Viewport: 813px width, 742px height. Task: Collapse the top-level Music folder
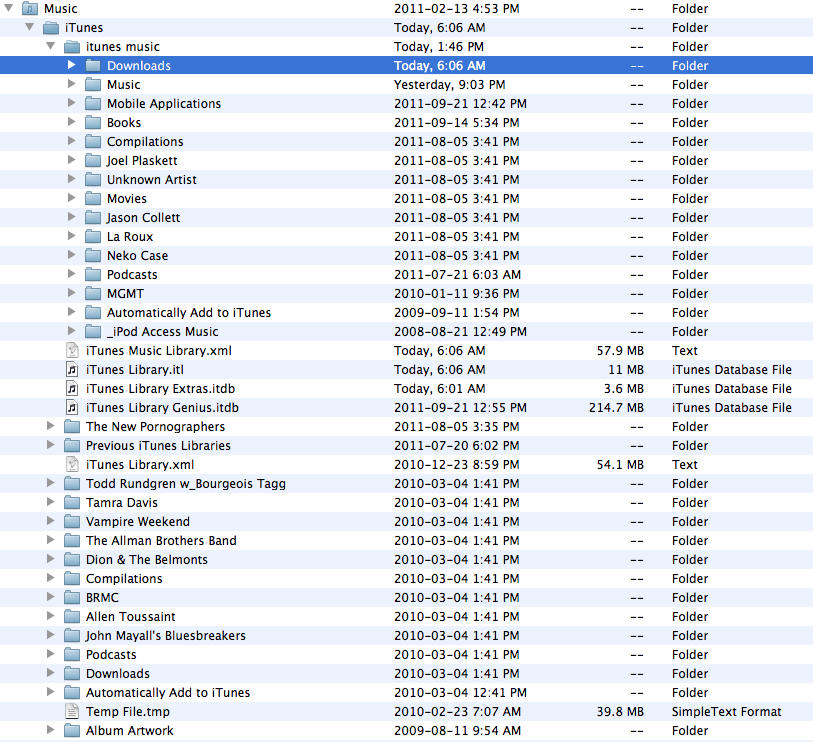tap(9, 8)
